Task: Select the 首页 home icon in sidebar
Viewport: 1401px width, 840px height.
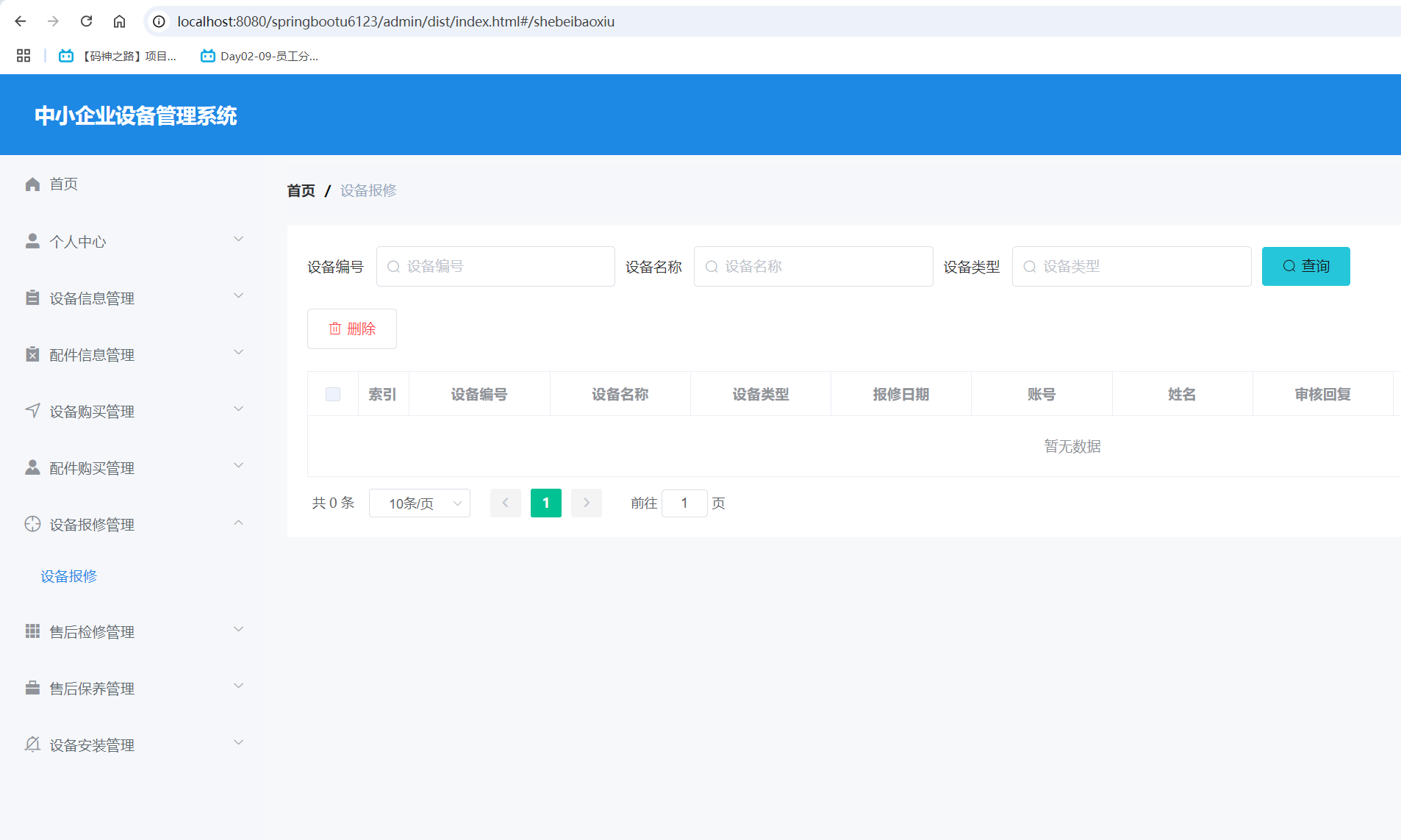Action: point(32,184)
